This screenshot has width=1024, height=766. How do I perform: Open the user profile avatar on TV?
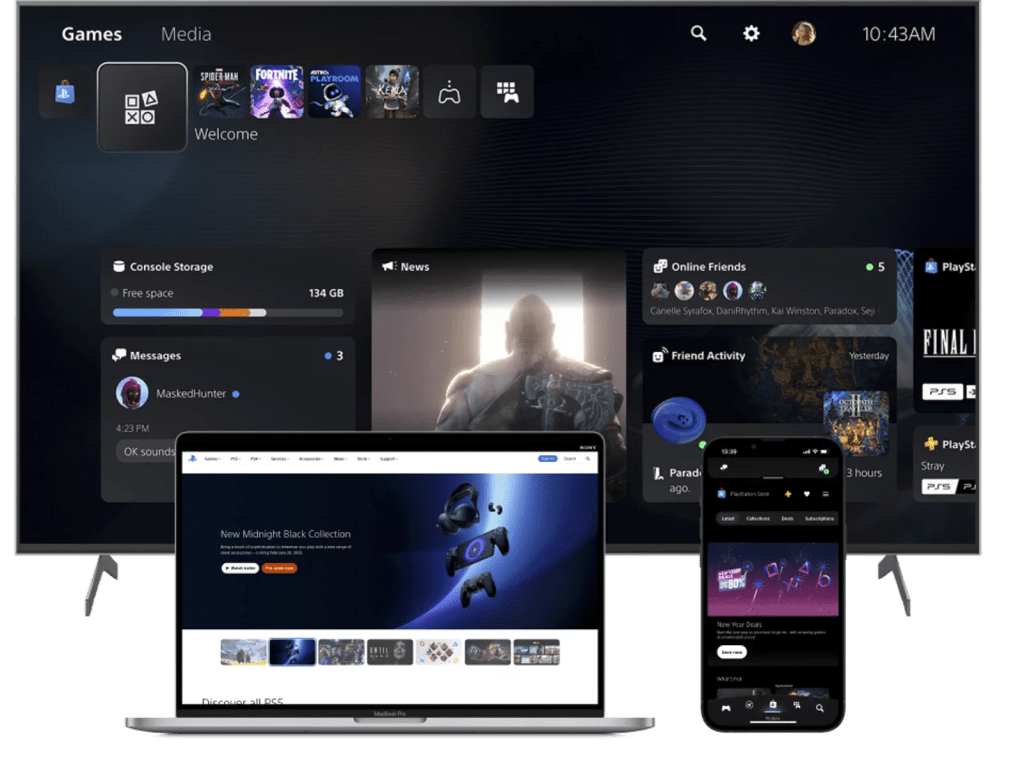pos(803,33)
